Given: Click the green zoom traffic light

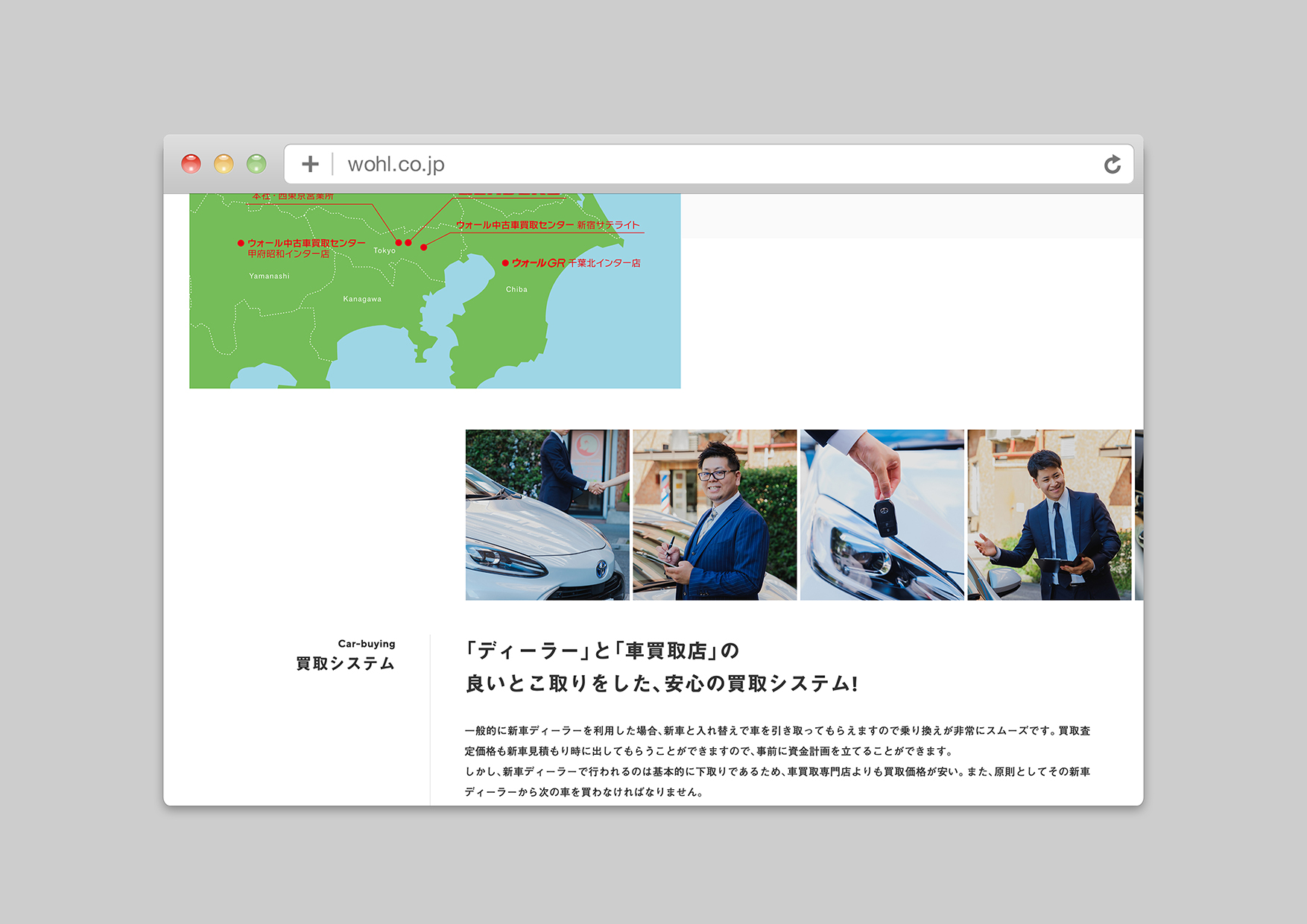Looking at the screenshot, I should tap(257, 164).
